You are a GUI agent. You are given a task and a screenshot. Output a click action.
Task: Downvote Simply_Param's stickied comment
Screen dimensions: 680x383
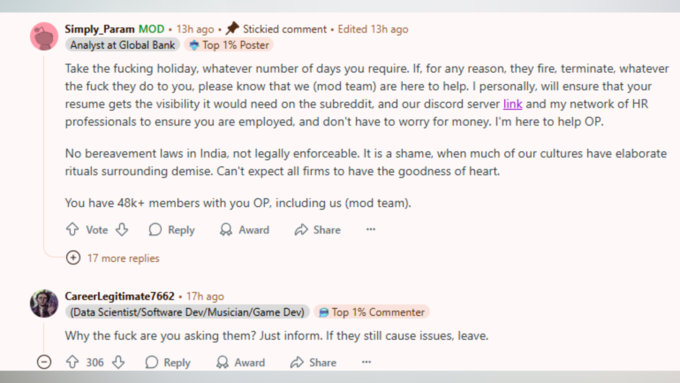(122, 229)
